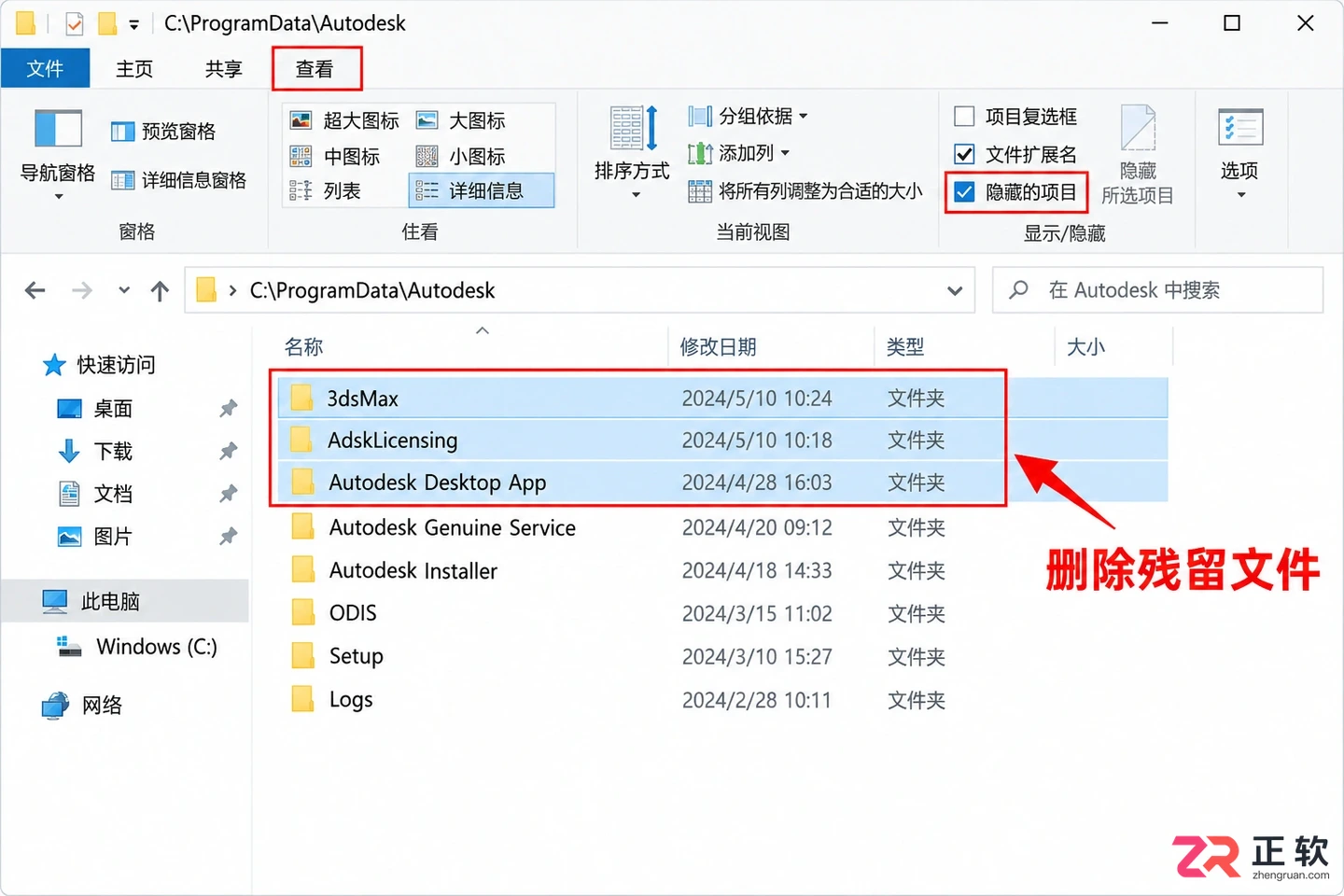Select 小图标 layout
The height and width of the screenshot is (896, 1344).
coord(461,156)
